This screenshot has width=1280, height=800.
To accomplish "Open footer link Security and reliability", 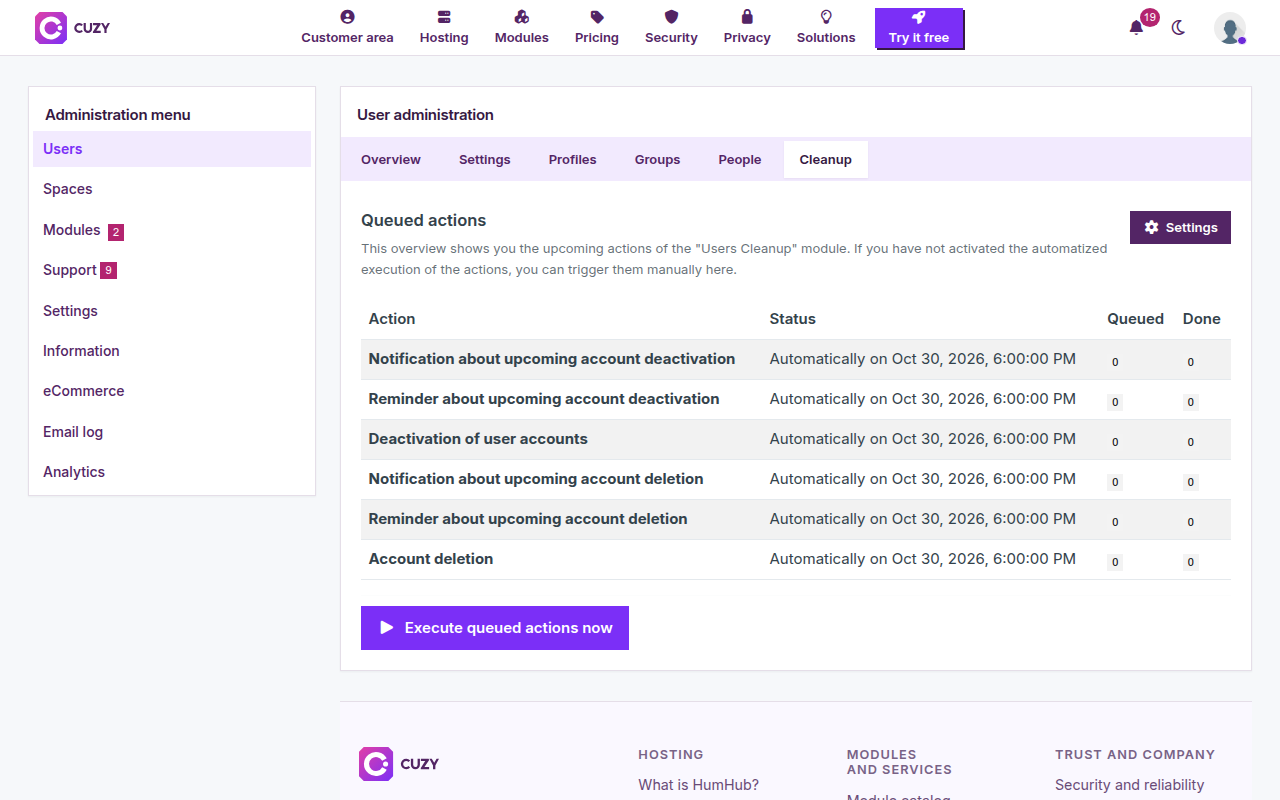I will (x=1130, y=785).
